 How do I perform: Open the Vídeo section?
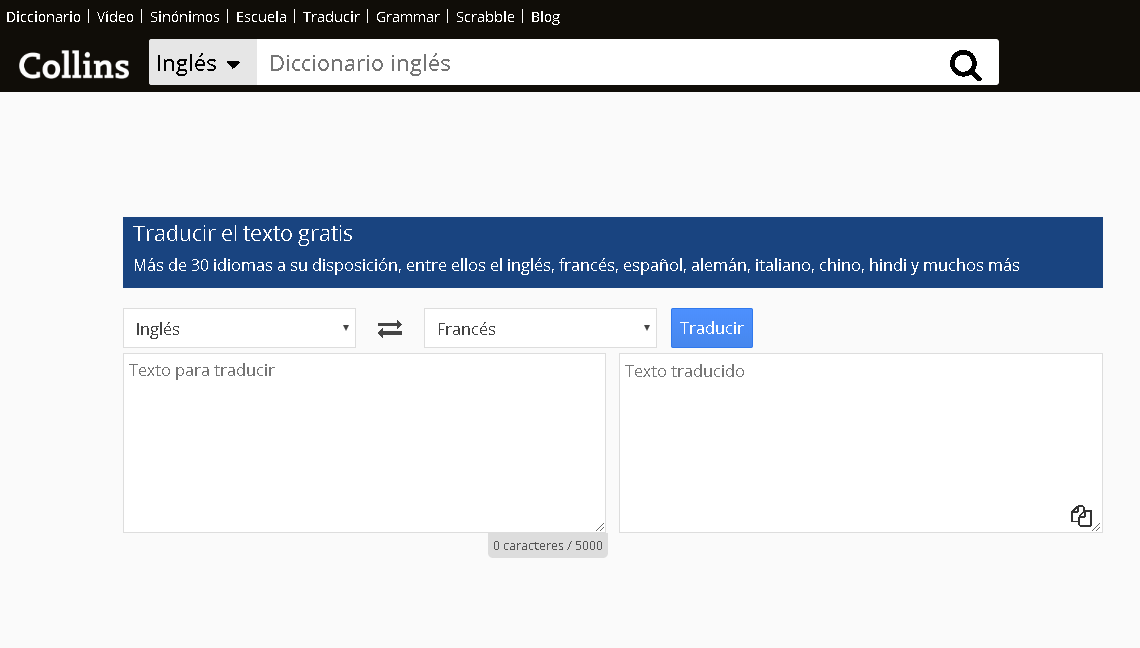point(114,16)
